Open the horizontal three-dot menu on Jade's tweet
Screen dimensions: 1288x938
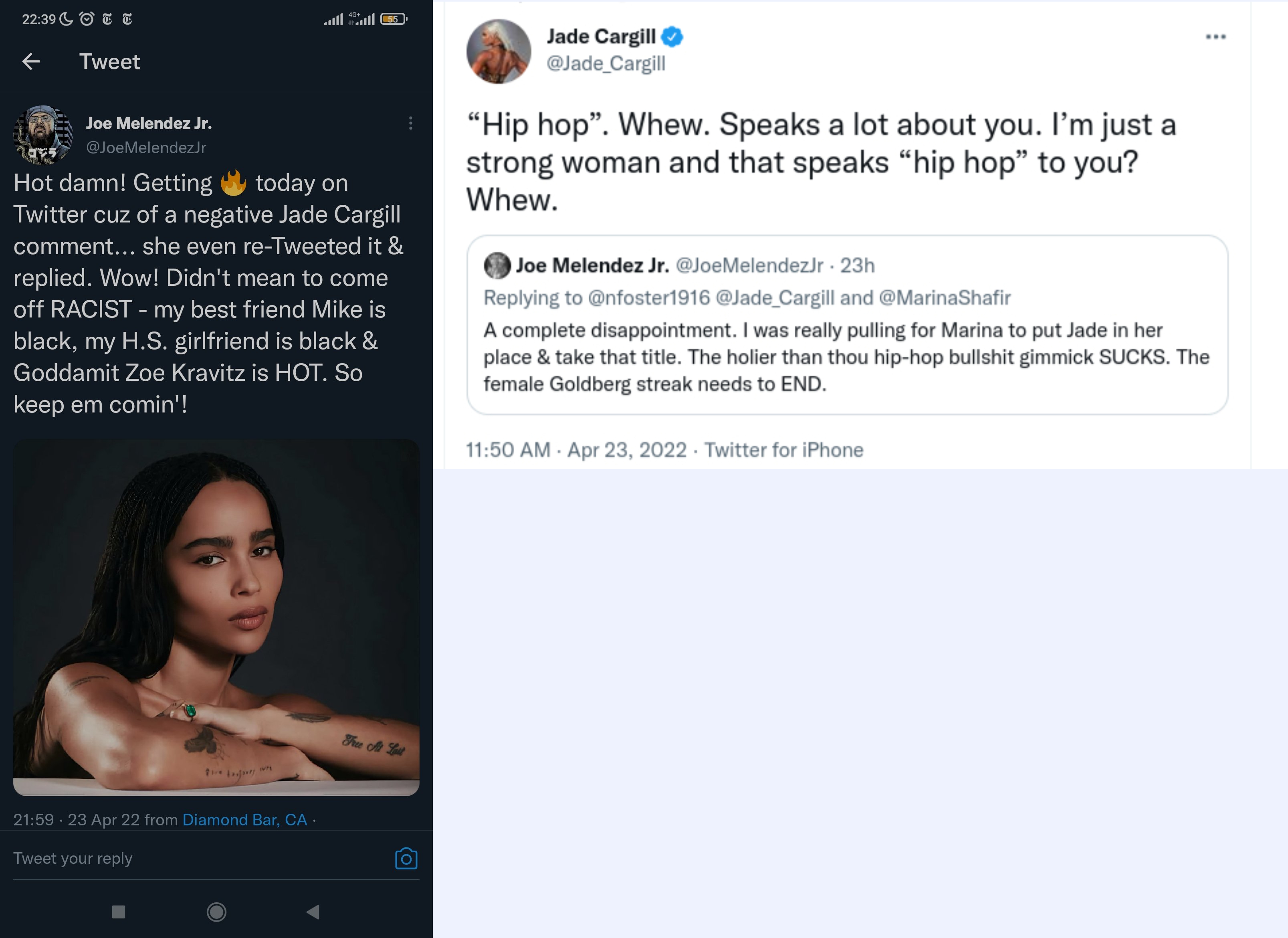1215,37
